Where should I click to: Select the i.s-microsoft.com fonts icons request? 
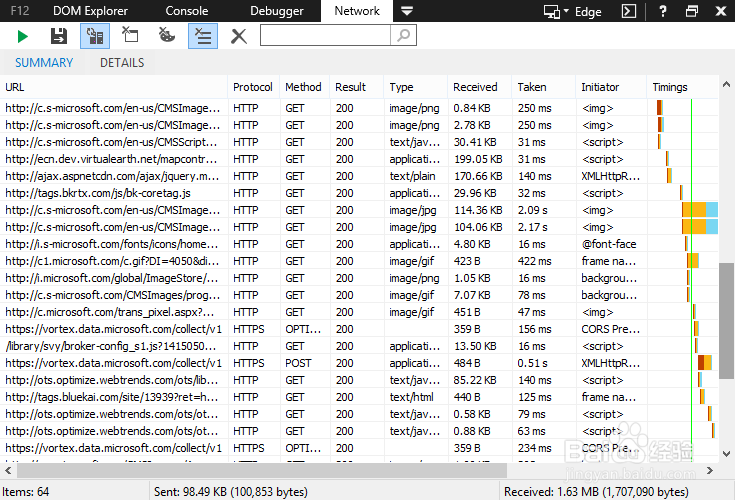point(359,244)
